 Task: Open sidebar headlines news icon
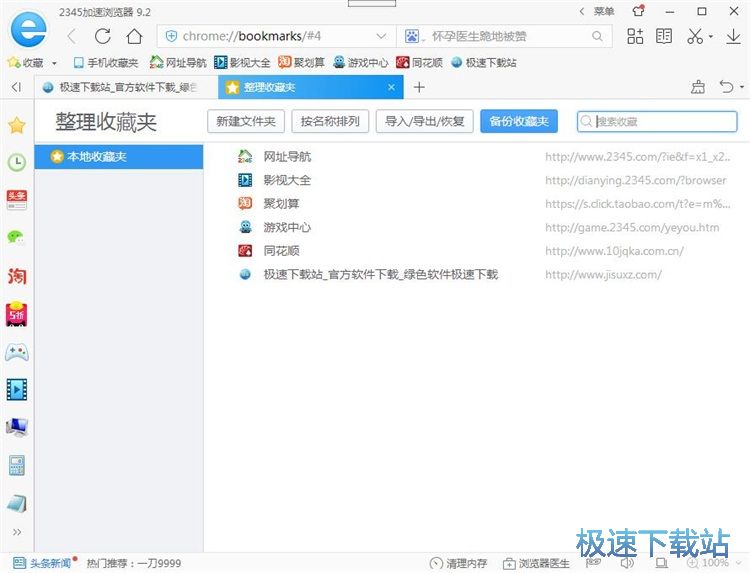(17, 199)
